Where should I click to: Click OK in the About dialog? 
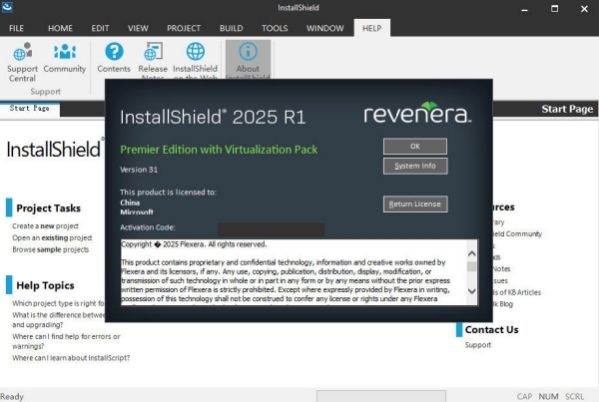point(415,146)
